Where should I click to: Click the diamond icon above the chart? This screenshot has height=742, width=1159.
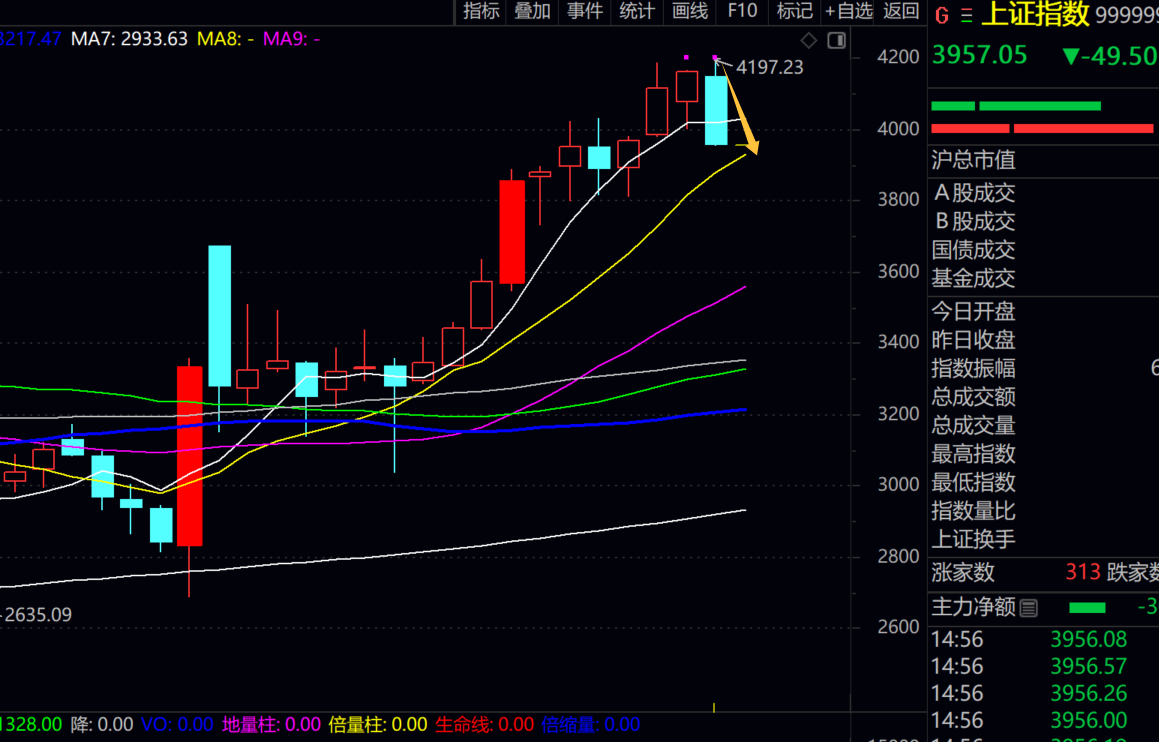(x=809, y=40)
